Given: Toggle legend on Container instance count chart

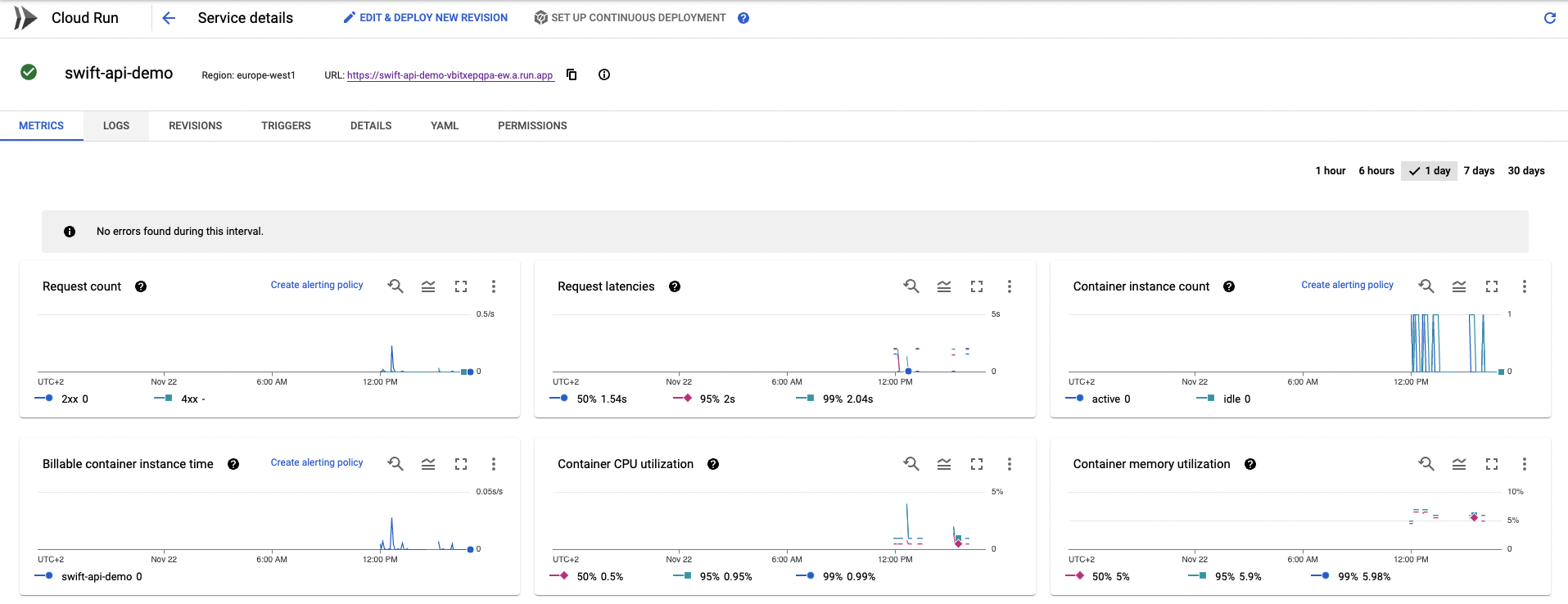Looking at the screenshot, I should click(x=1459, y=286).
